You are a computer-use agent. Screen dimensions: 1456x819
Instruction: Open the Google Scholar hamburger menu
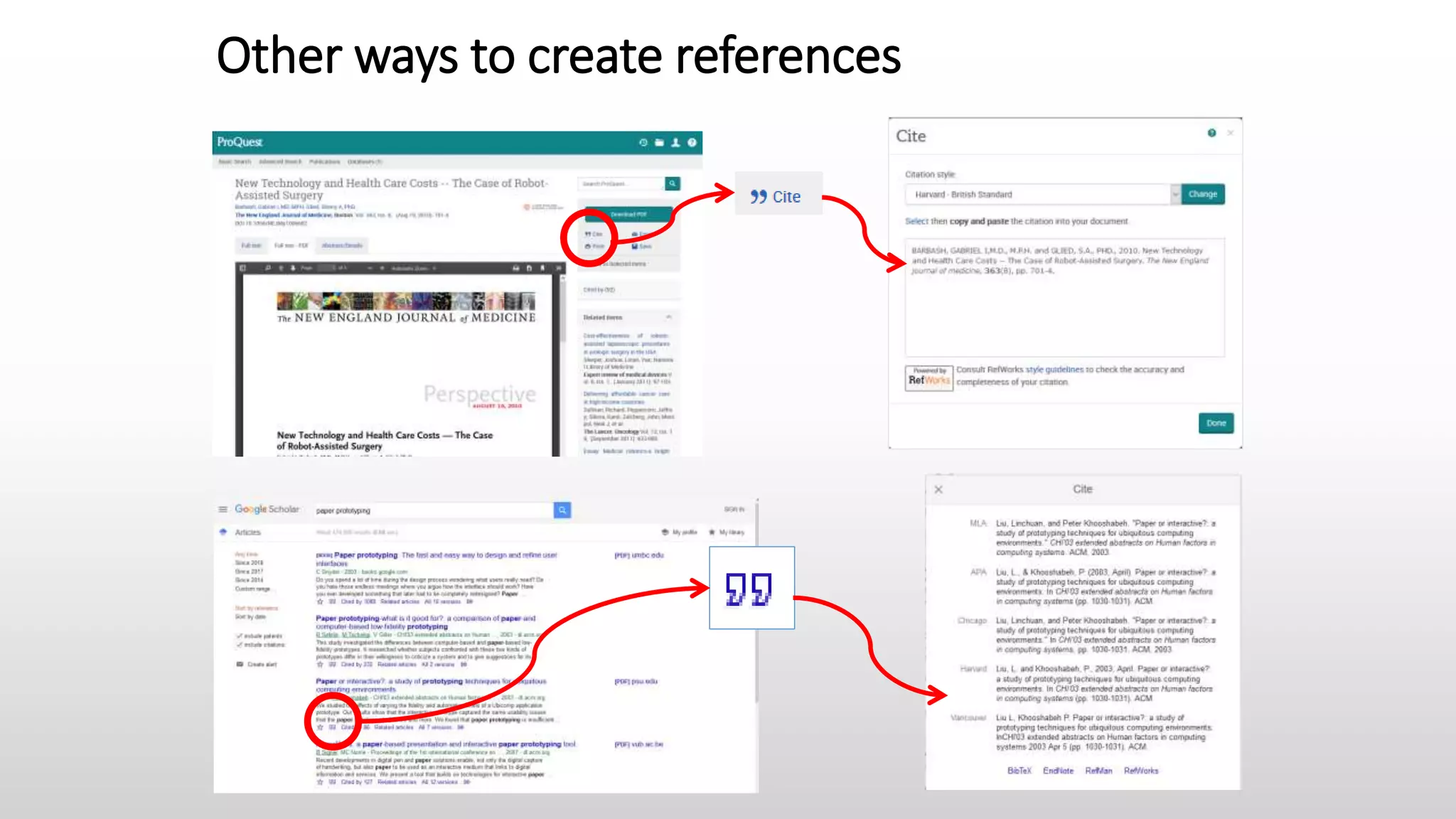pyautogui.click(x=223, y=509)
